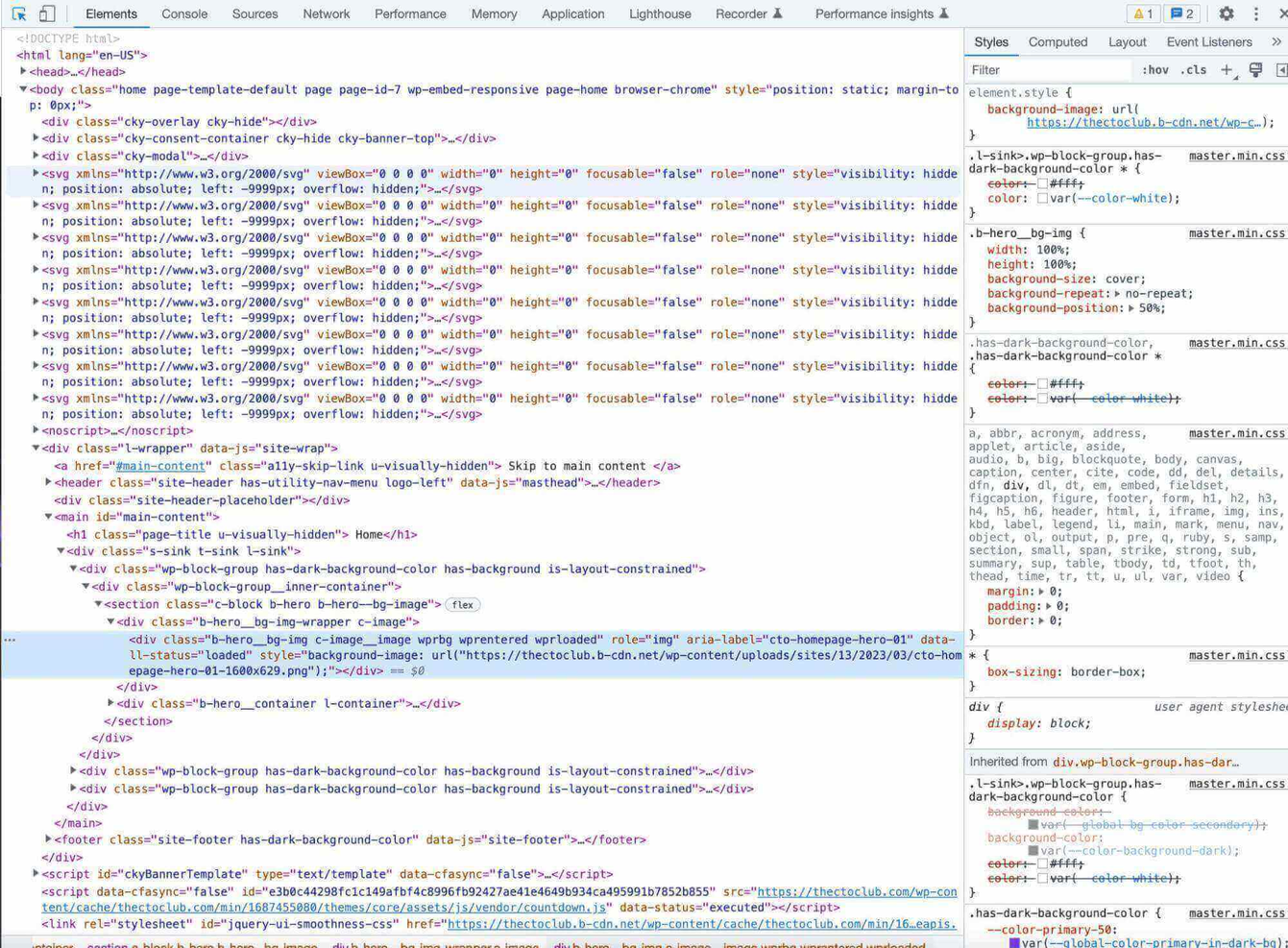Screen dimensions: 1288x948
Task: Switch to the Console tab
Action: pyautogui.click(x=183, y=13)
